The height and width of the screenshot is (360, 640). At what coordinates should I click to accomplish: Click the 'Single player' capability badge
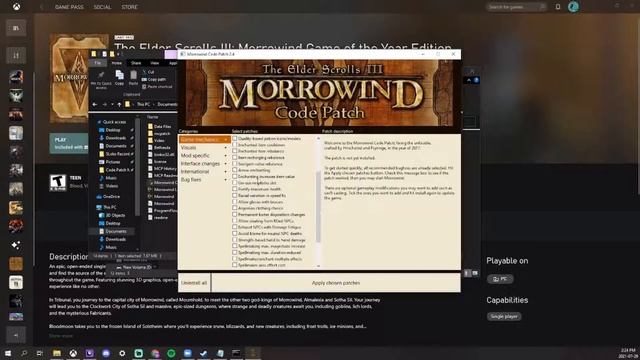(504, 316)
